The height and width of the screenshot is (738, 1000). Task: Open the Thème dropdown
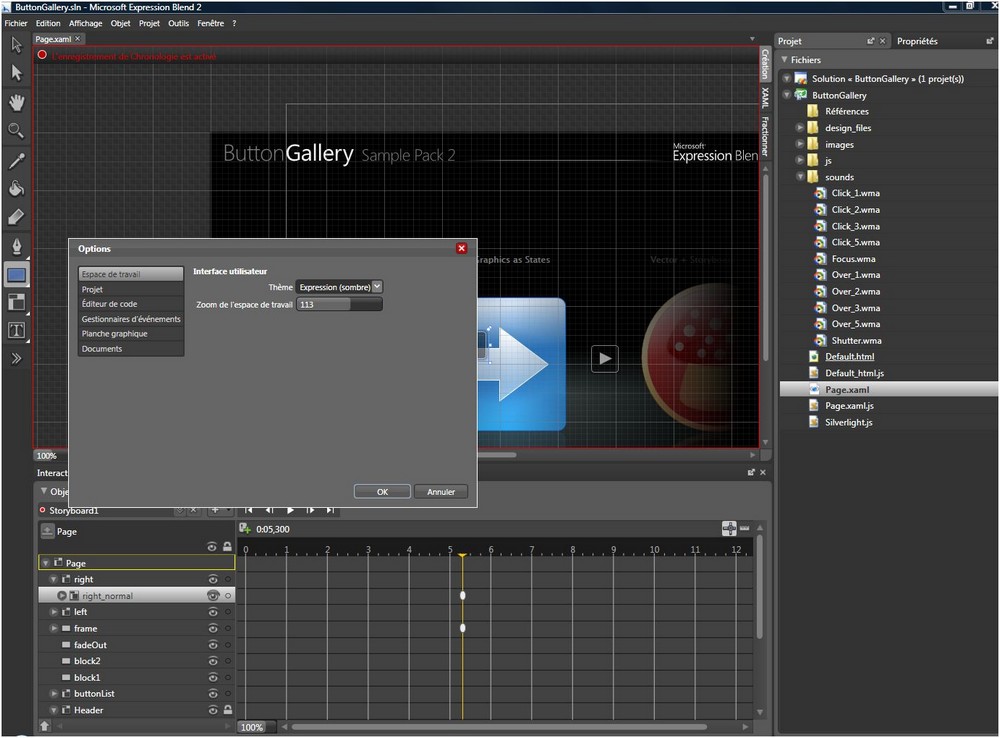coord(339,287)
